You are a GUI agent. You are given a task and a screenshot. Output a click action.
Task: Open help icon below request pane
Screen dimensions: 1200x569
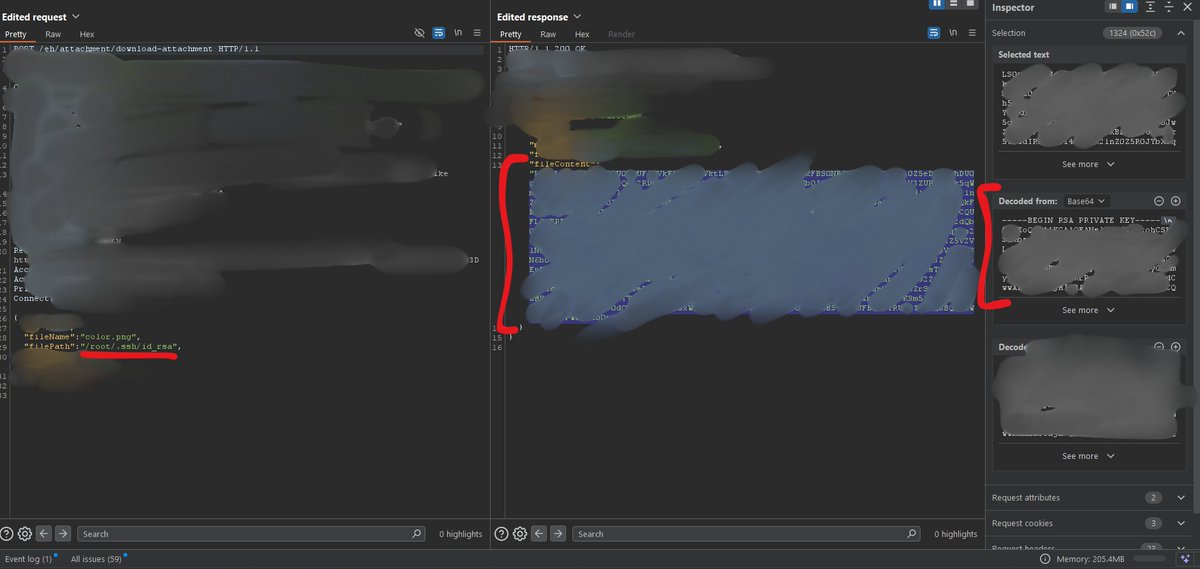point(8,534)
